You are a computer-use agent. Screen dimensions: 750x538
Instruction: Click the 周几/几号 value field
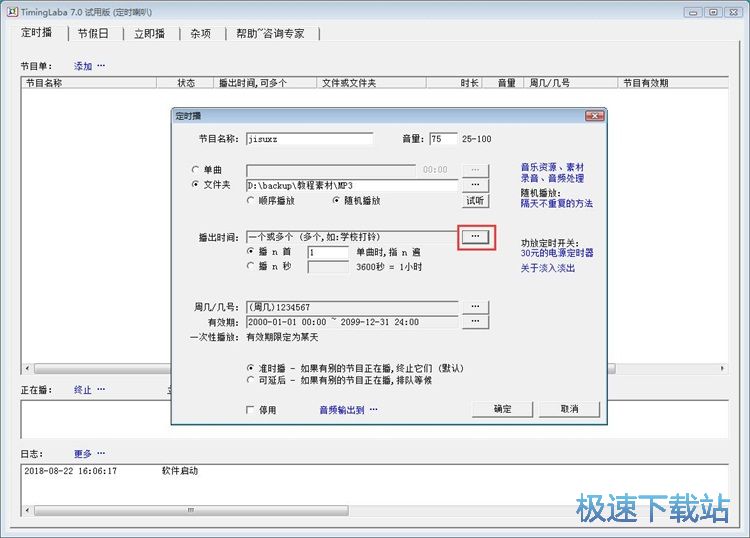(352, 307)
